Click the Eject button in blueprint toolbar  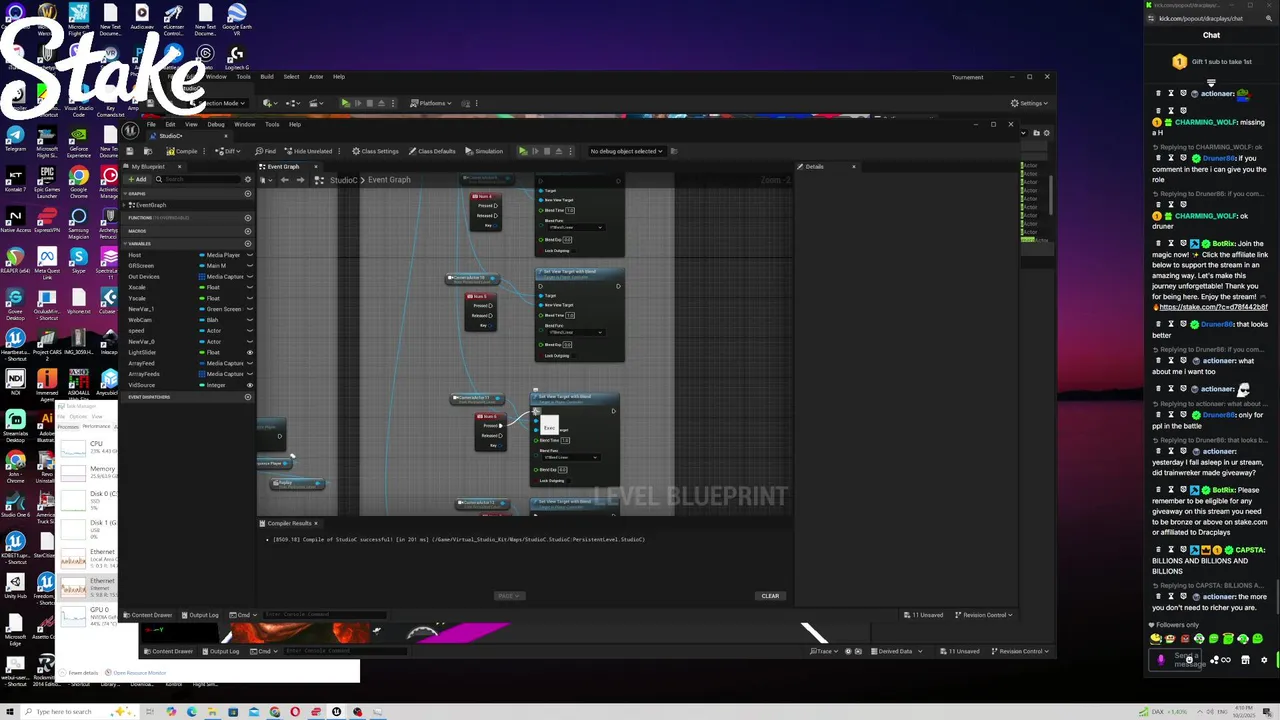(x=559, y=151)
